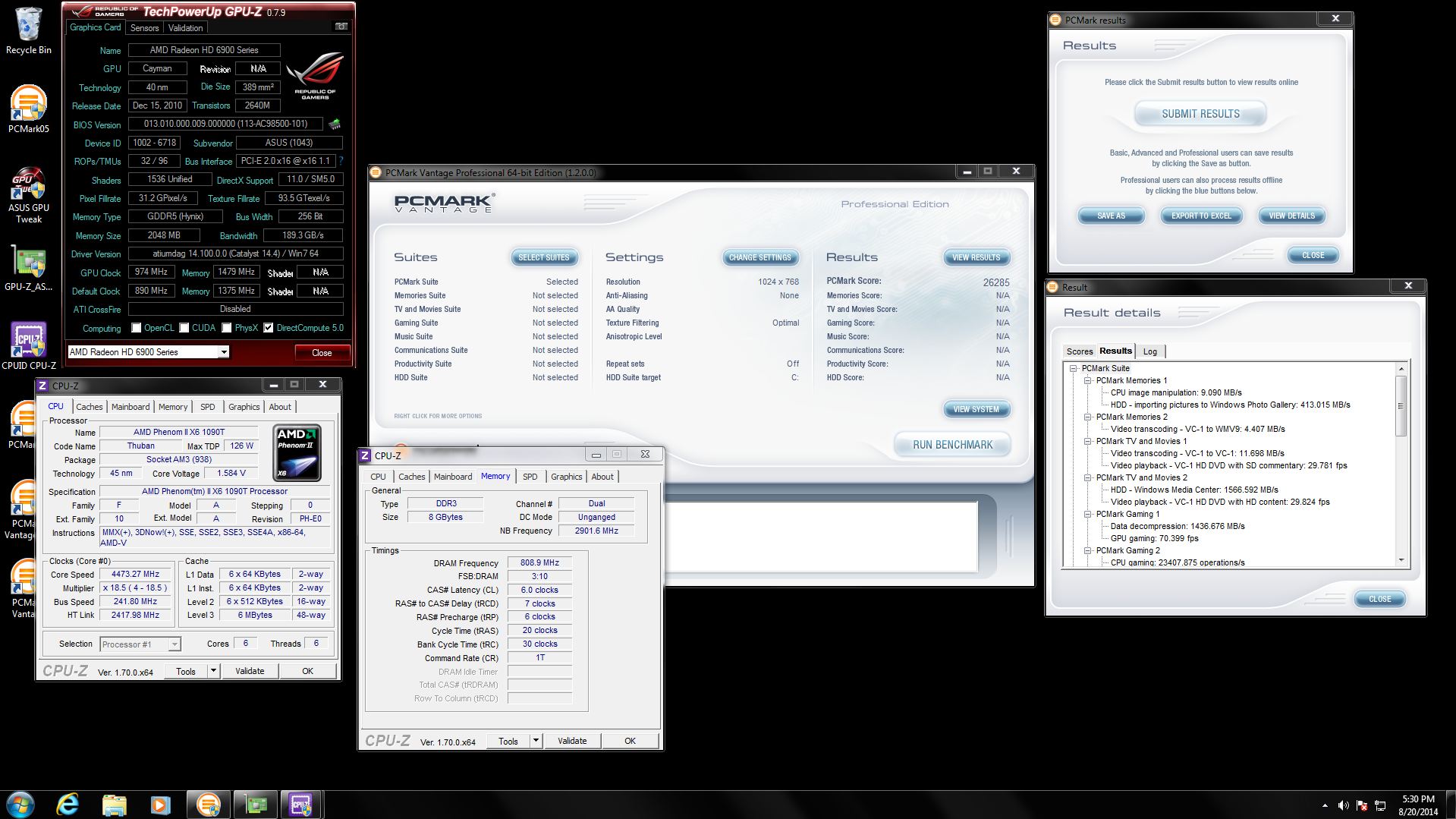Click the Action Center flag tray icon
1456x819 pixels.
1361,805
